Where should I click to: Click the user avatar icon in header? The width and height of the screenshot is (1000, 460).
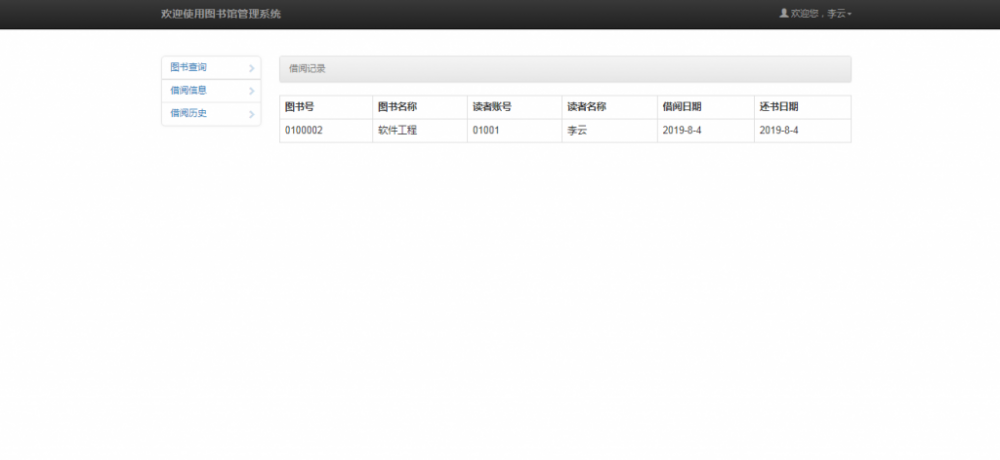tap(784, 13)
